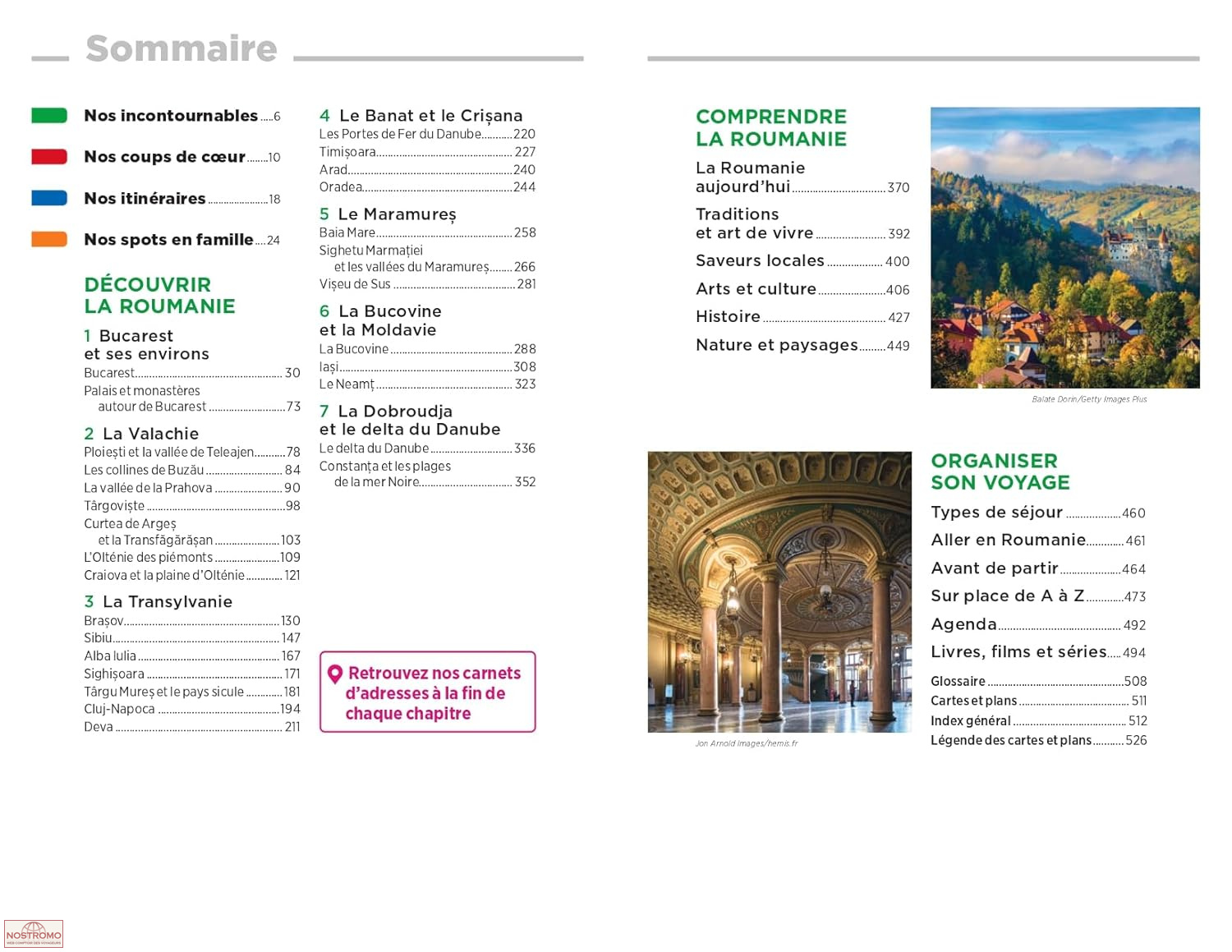Open the 'Le delta du Danube' page 336 entry

coord(427,448)
